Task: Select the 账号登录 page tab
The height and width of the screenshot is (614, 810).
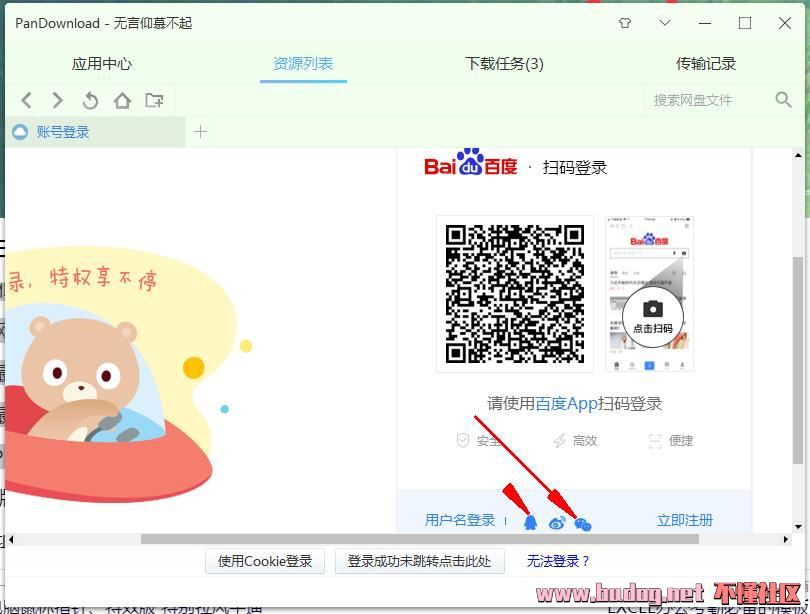Action: coord(95,132)
